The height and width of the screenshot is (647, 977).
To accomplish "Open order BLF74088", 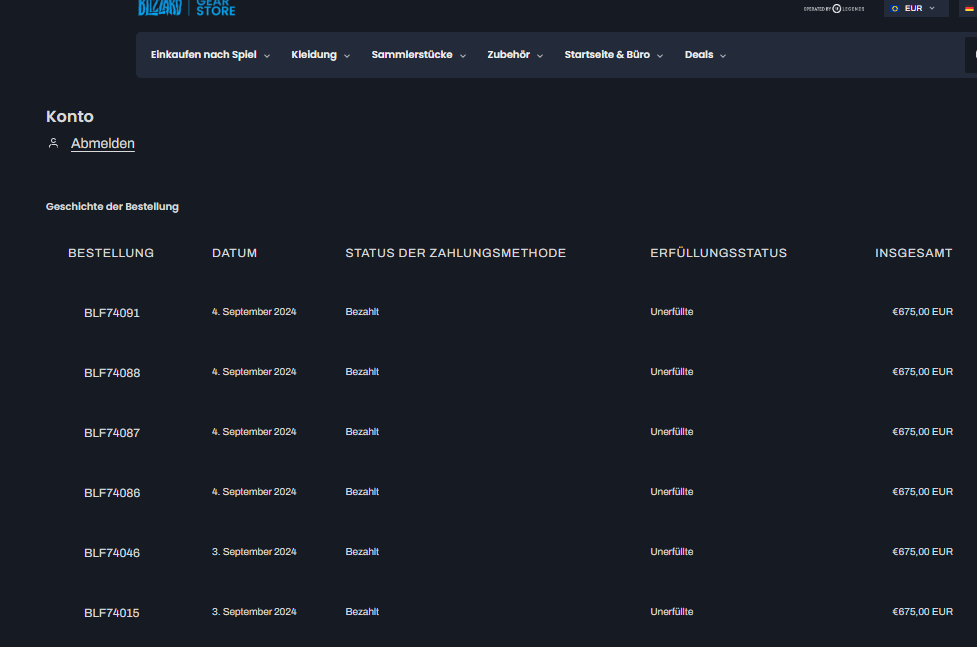I will pyautogui.click(x=112, y=373).
